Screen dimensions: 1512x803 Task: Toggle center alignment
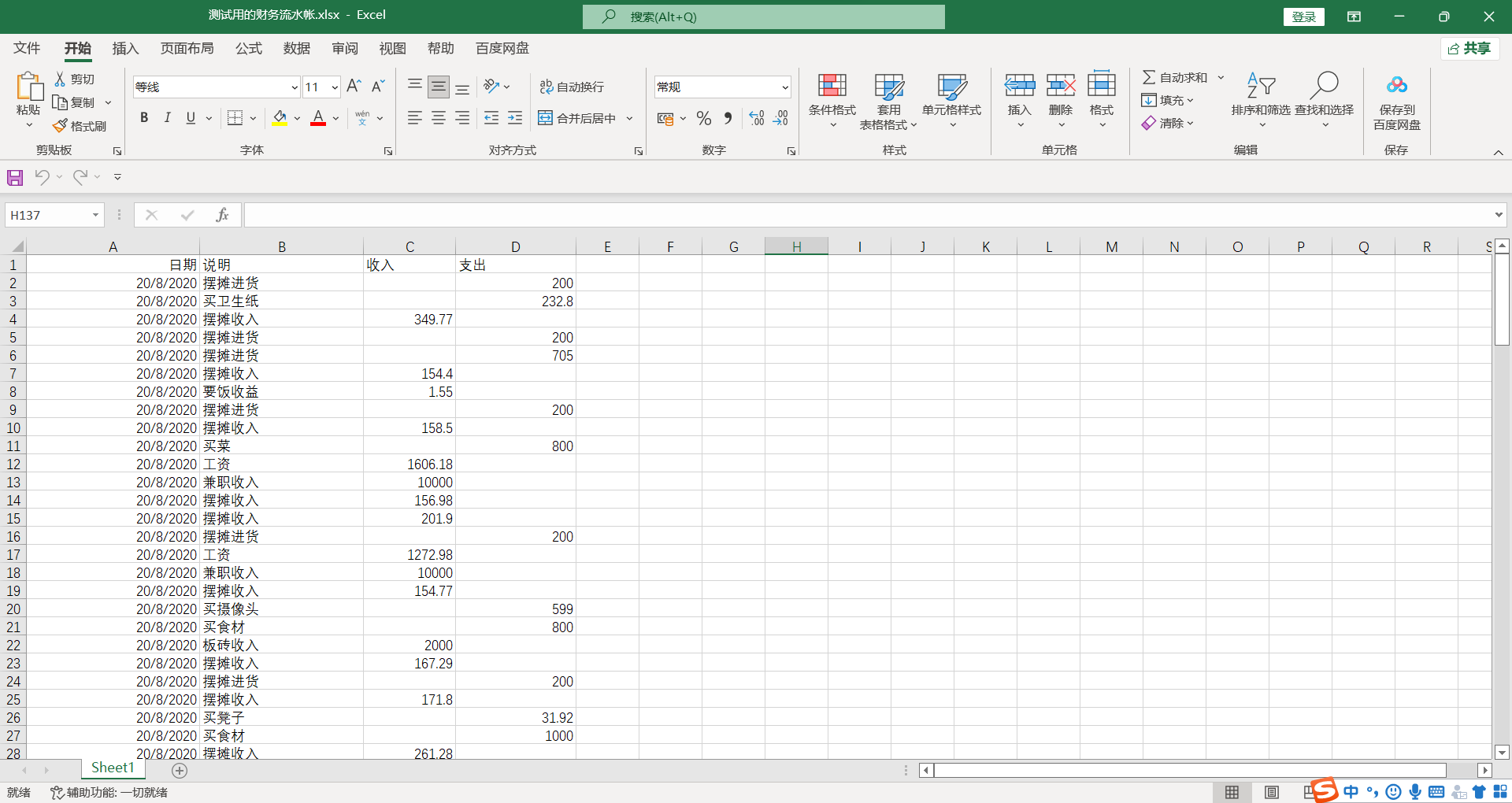click(x=438, y=118)
